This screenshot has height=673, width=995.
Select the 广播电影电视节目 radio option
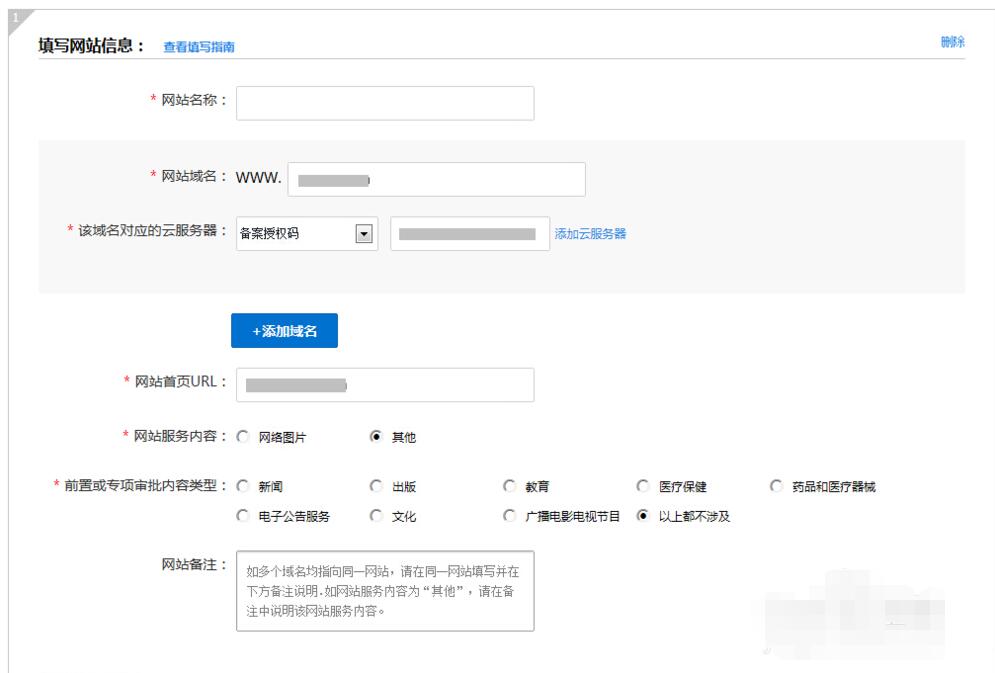click(510, 517)
